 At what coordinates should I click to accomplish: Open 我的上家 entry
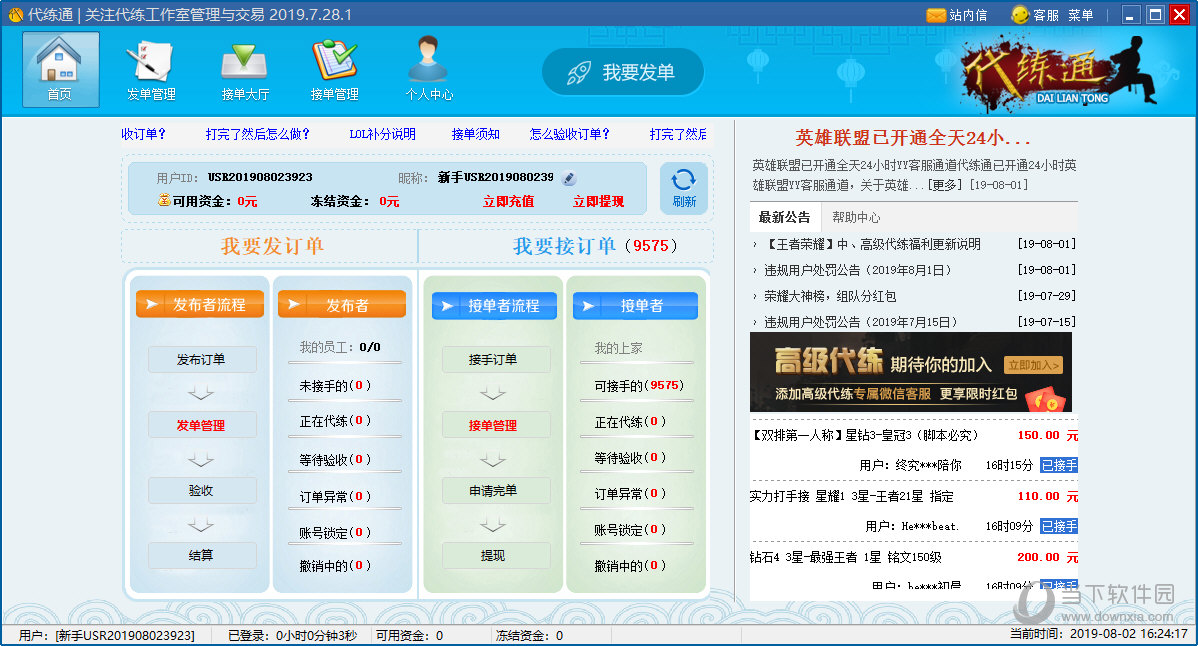point(619,348)
